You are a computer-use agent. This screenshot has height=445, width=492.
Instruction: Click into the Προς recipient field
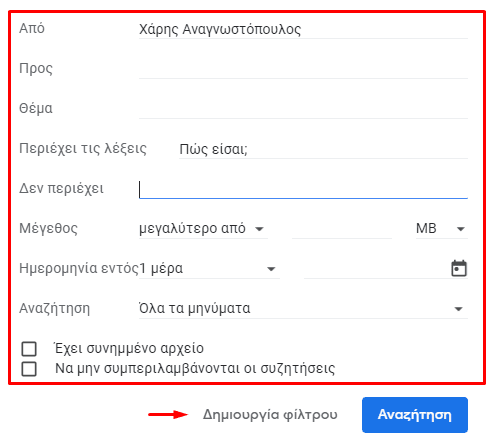coord(303,69)
